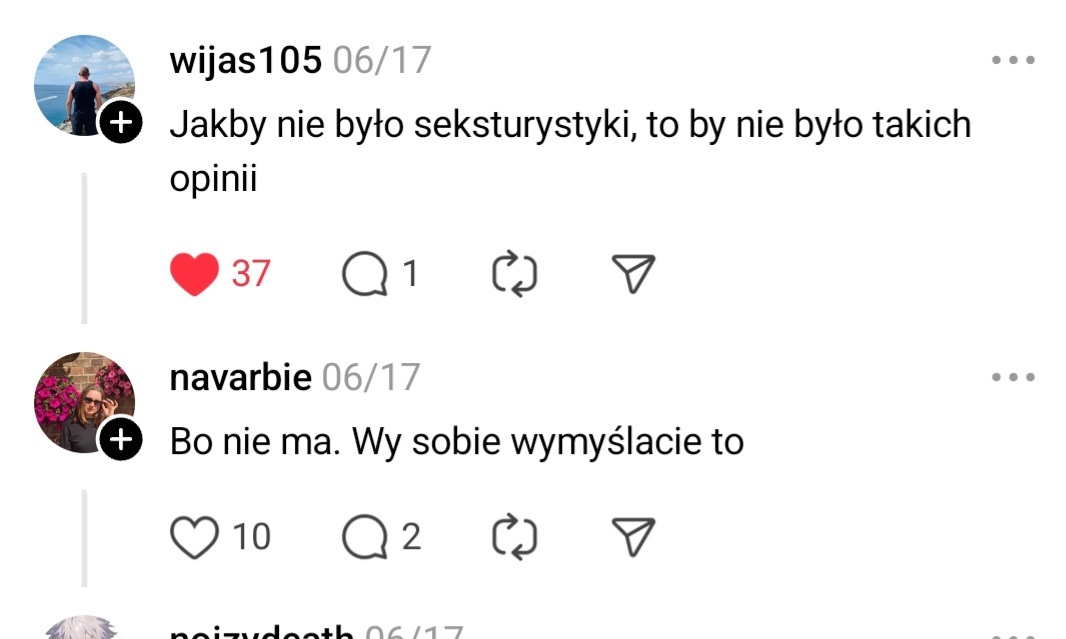This screenshot has height=639, width=1066.
Task: Open replies on navarbie's comment
Action: coord(365,538)
